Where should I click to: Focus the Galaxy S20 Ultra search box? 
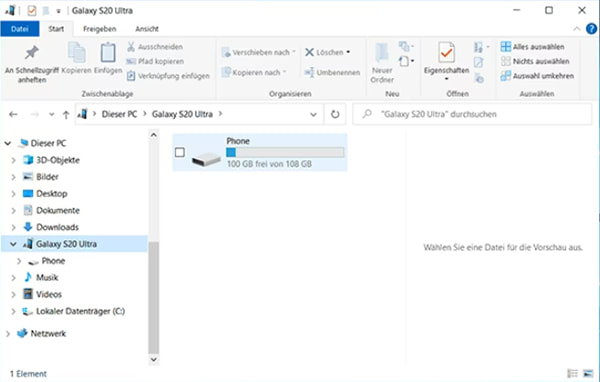[472, 114]
